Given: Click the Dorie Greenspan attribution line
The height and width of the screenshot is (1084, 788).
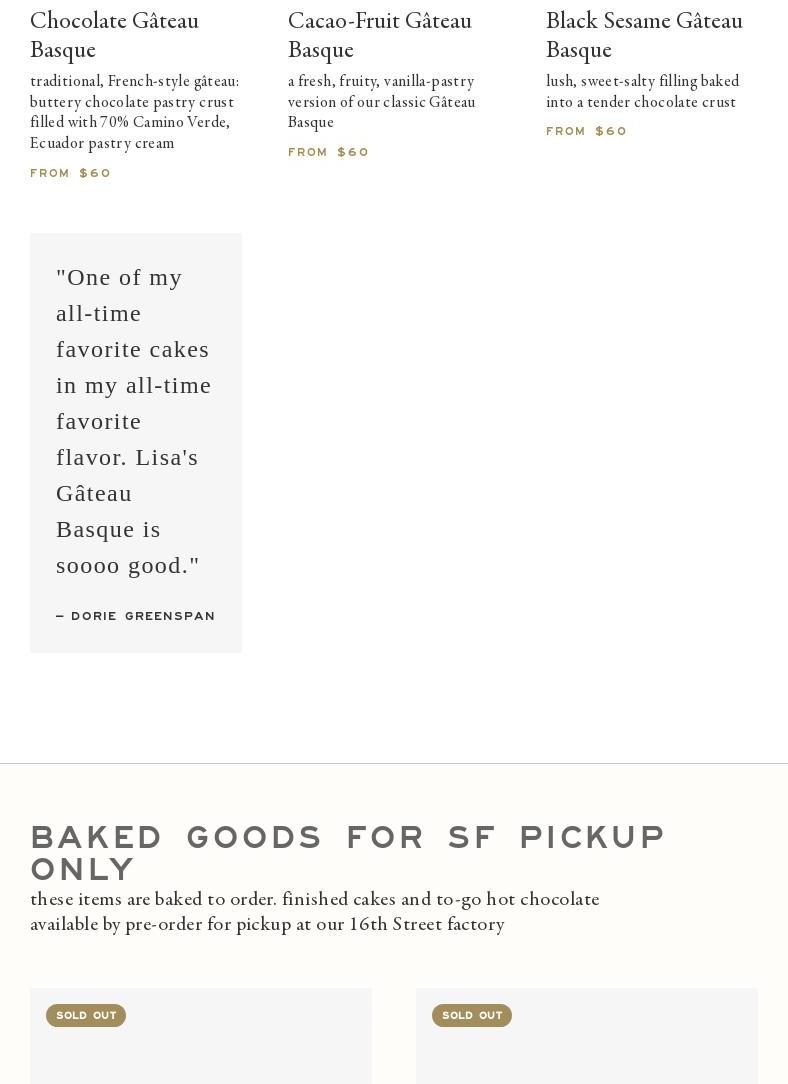Looking at the screenshot, I should point(135,616).
